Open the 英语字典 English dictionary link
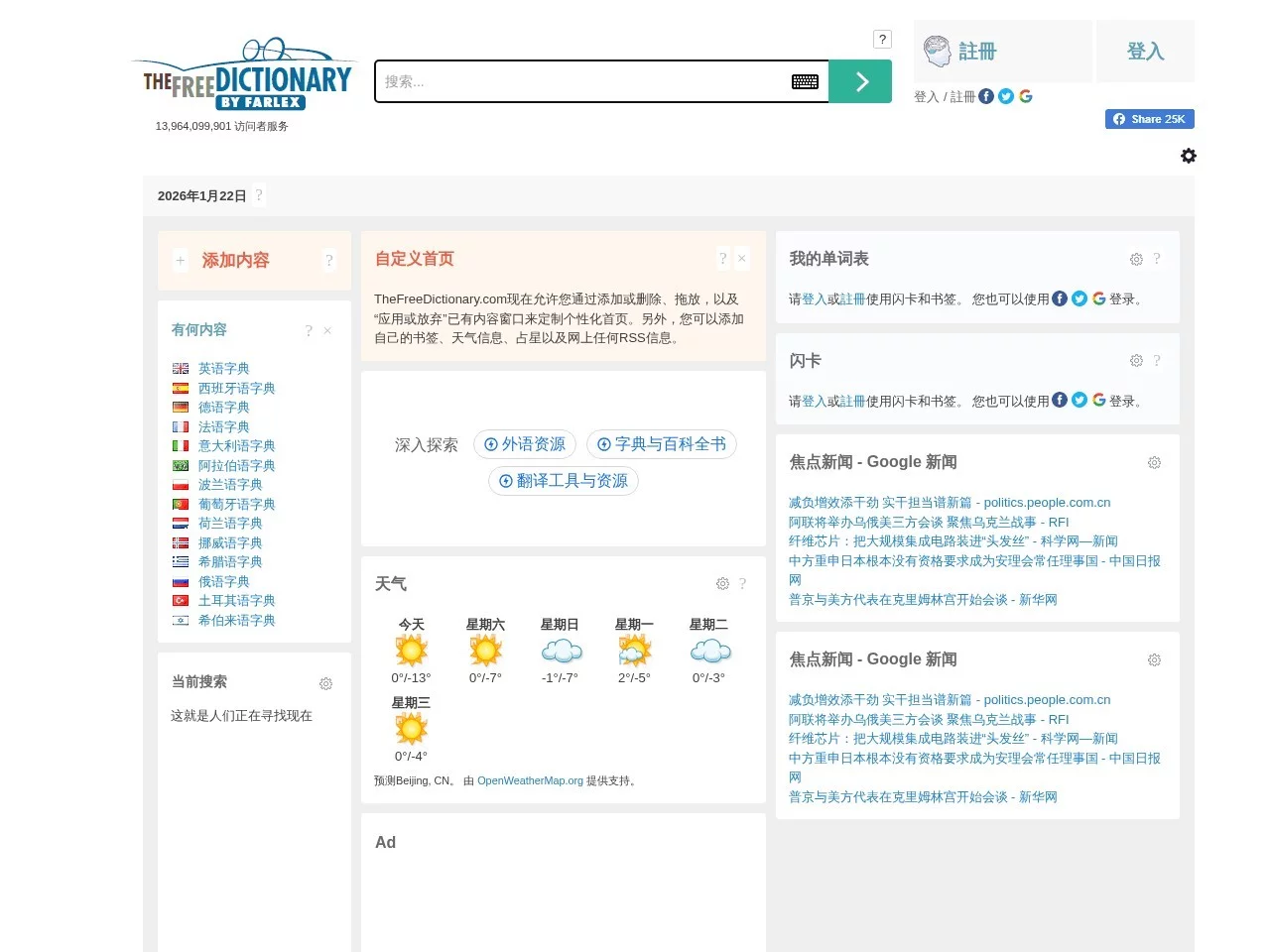This screenshot has height=952, width=1270. tap(223, 369)
